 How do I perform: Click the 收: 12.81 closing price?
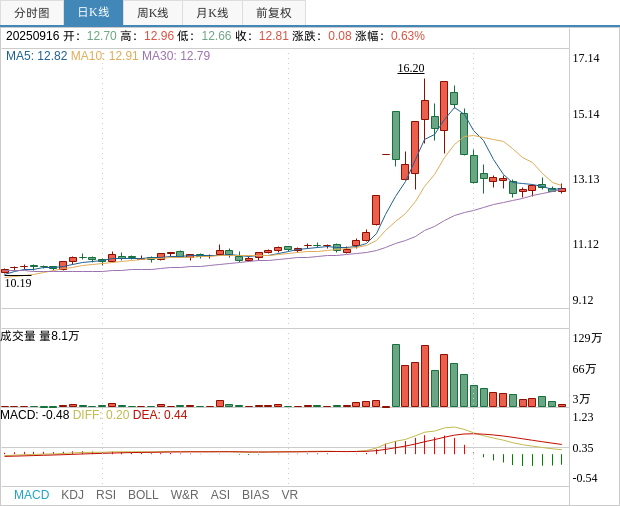(262, 36)
